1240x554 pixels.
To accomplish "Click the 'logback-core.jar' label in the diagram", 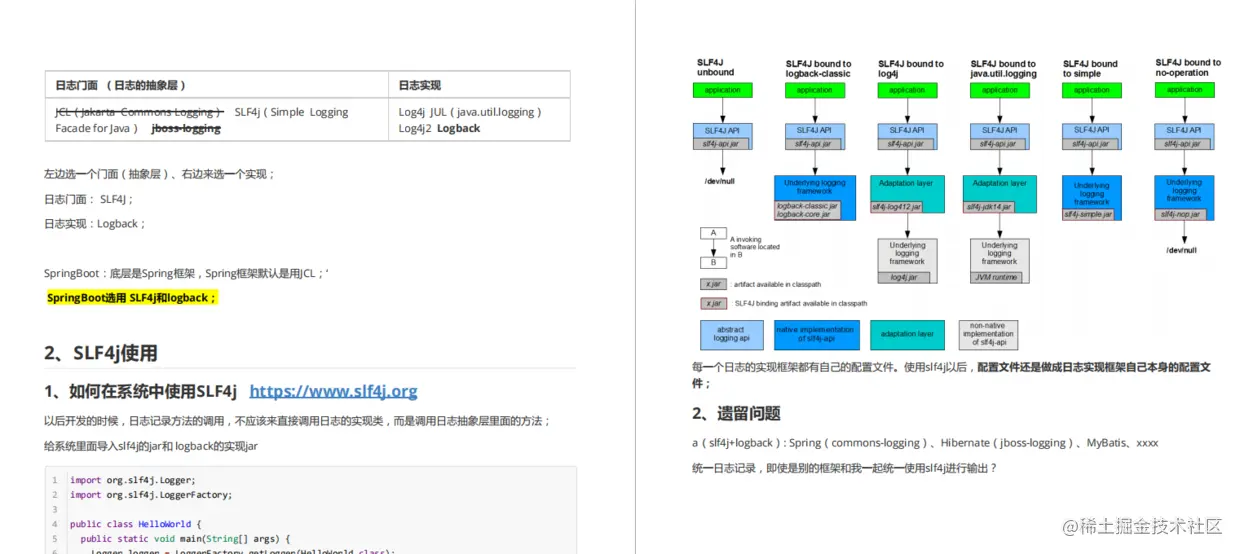I will pyautogui.click(x=804, y=214).
